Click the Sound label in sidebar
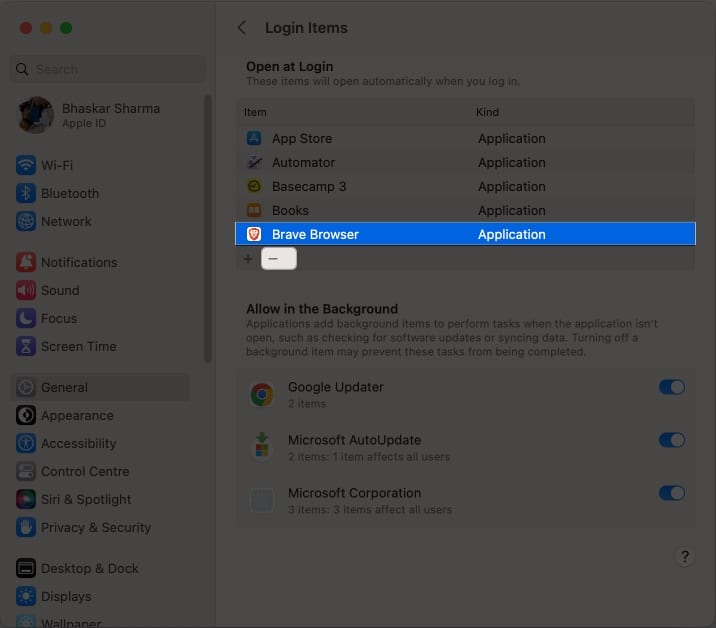 (60, 290)
